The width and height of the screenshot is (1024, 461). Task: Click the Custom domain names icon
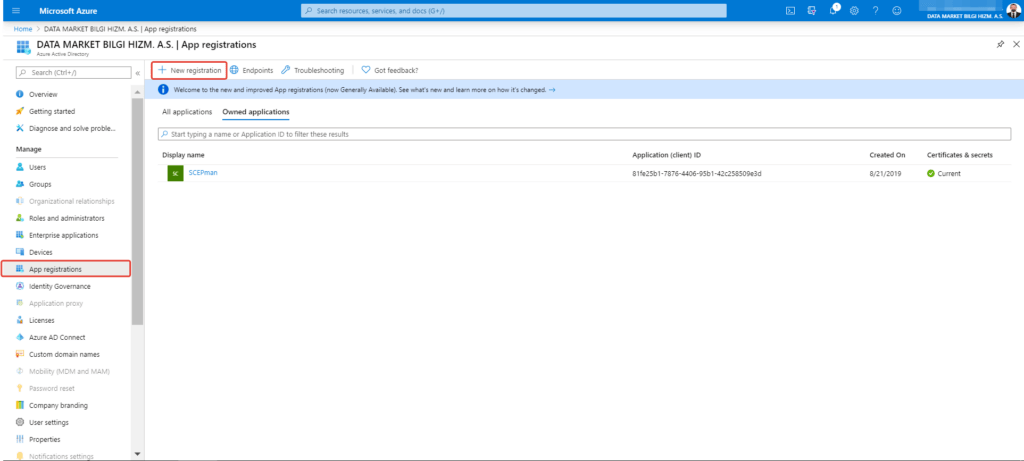click(x=20, y=354)
